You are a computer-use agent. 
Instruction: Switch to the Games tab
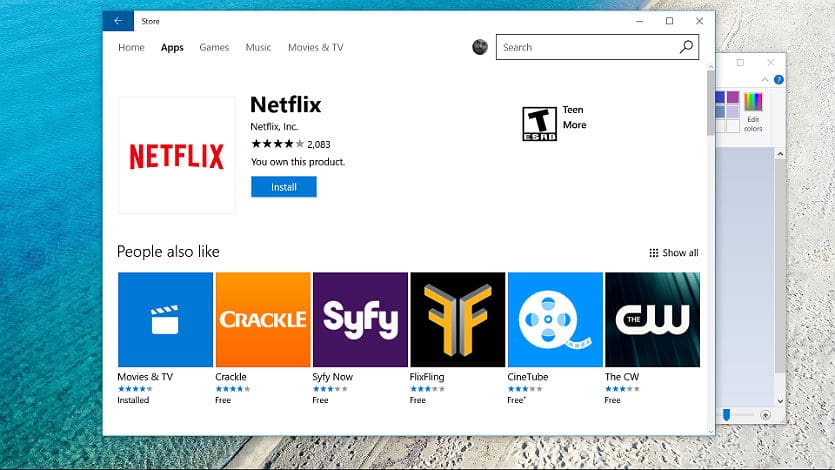tap(214, 47)
